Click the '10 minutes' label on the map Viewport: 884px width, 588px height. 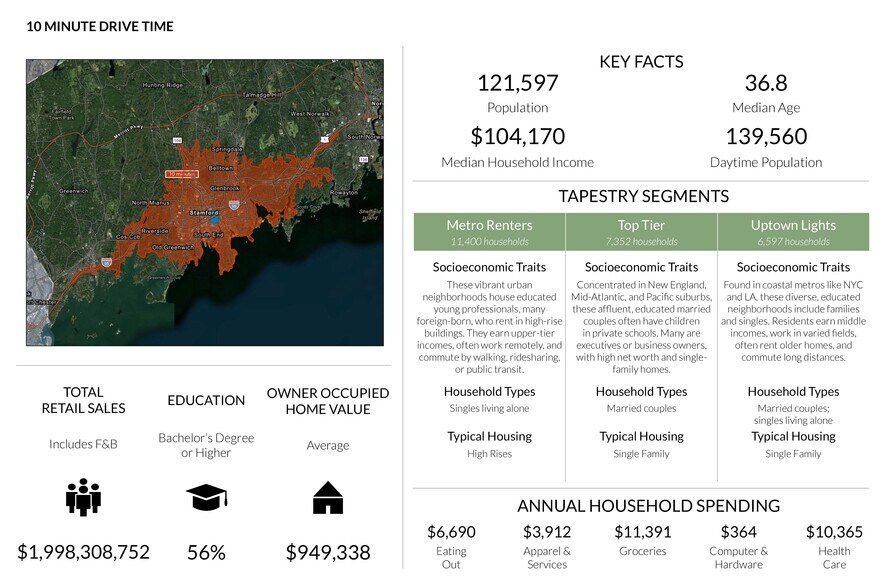tap(182, 174)
